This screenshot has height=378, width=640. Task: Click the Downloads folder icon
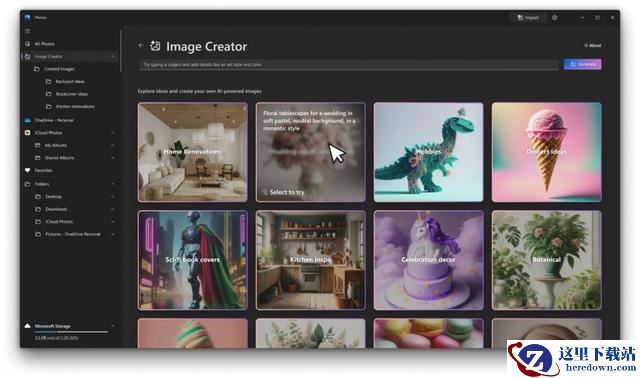pyautogui.click(x=38, y=209)
